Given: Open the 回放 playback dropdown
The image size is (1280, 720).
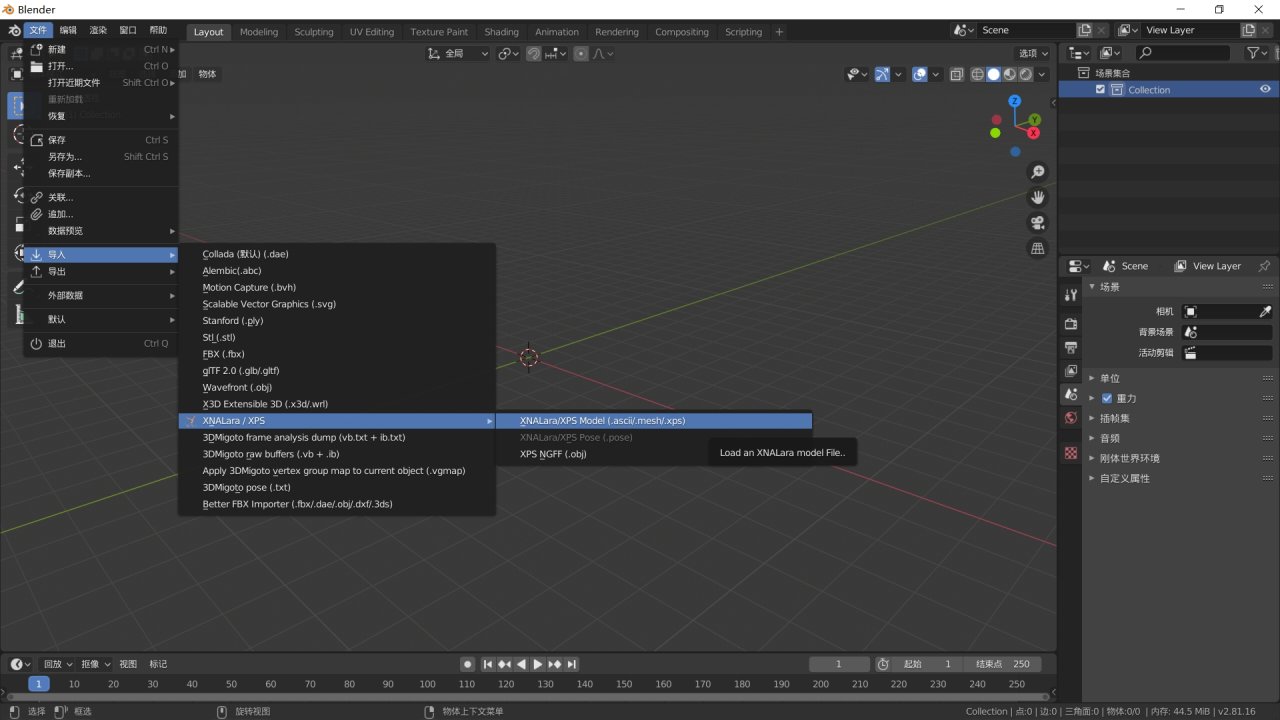Looking at the screenshot, I should click(57, 664).
